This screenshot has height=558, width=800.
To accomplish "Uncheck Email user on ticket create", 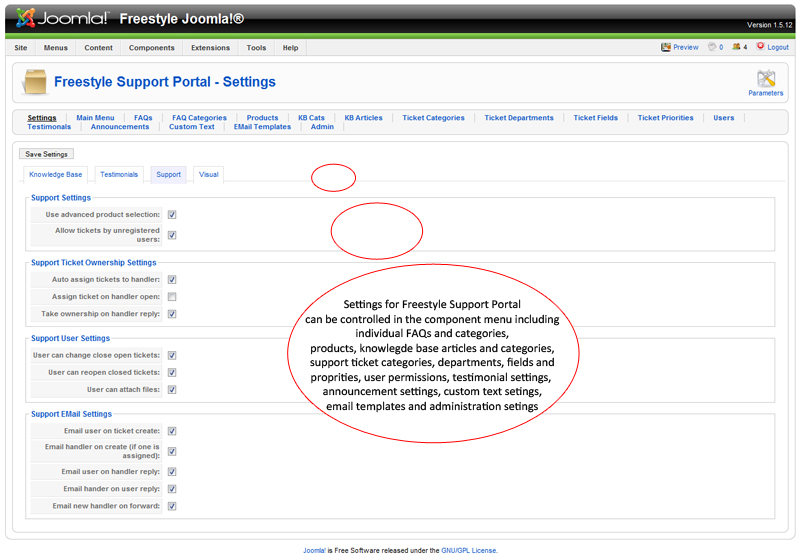I will [x=172, y=431].
